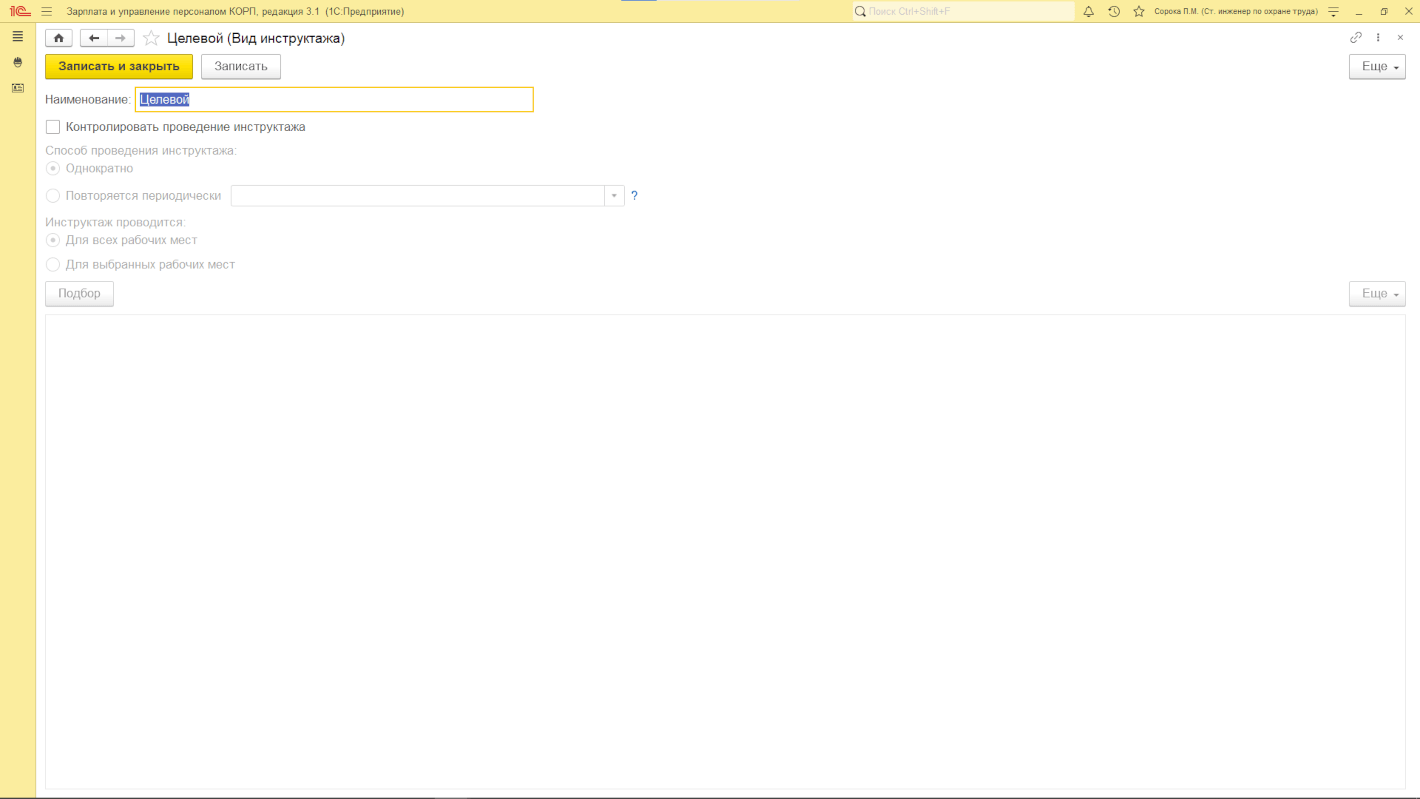
Task: Open service settings menu beside the user name
Action: pos(1333,11)
